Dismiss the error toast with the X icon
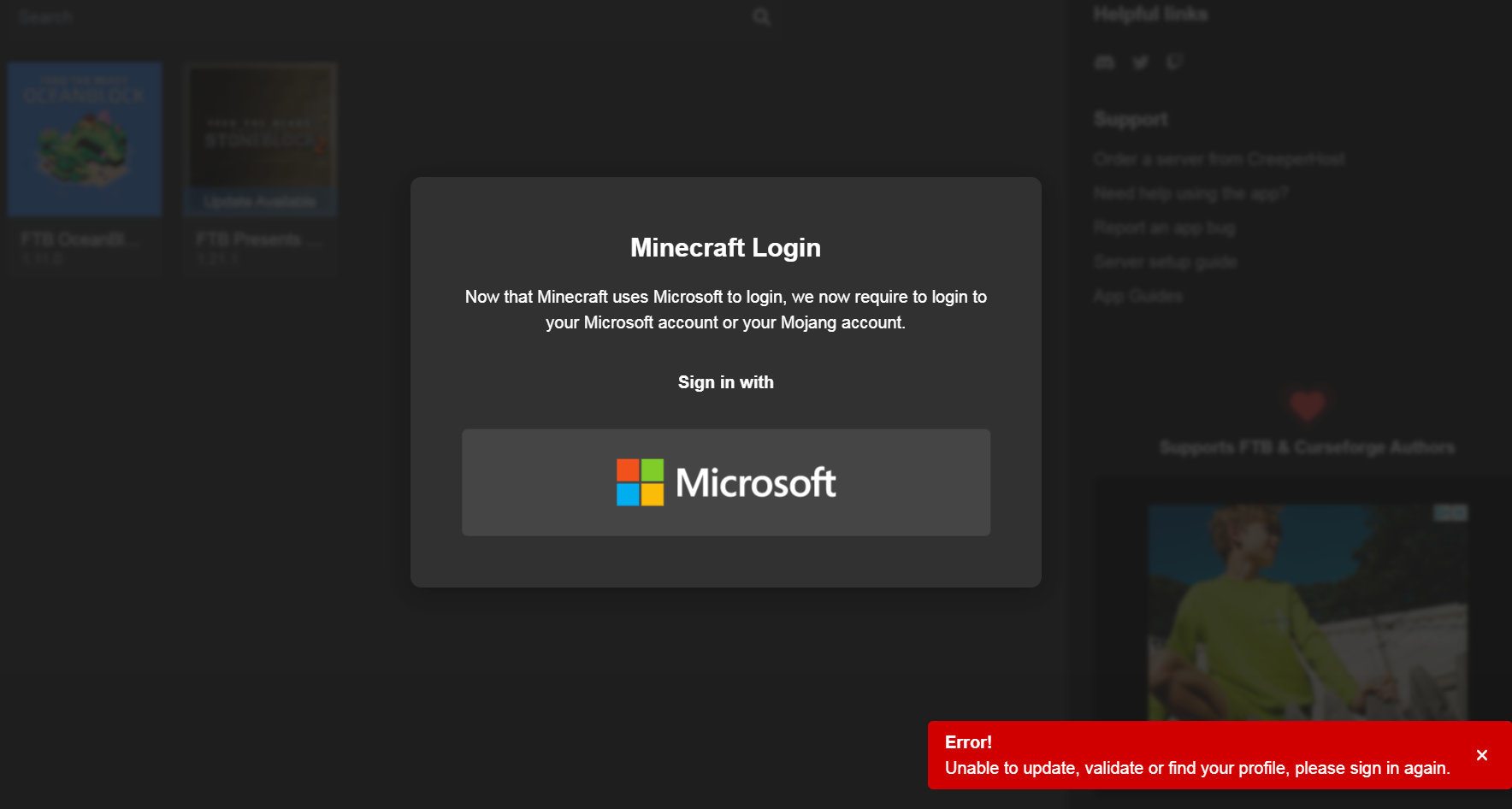Image resolution: width=1512 pixels, height=809 pixels. tap(1482, 754)
